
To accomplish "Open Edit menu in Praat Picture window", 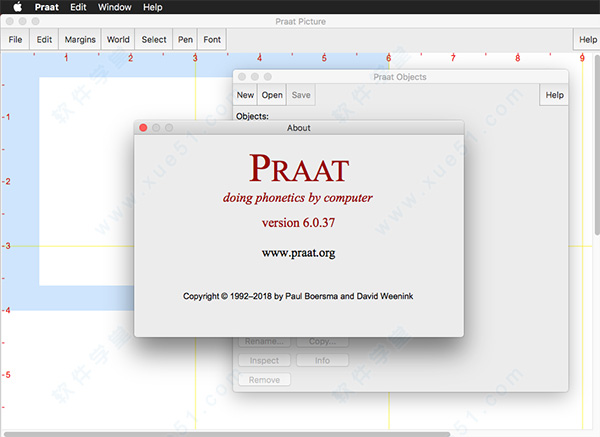I will tap(44, 39).
